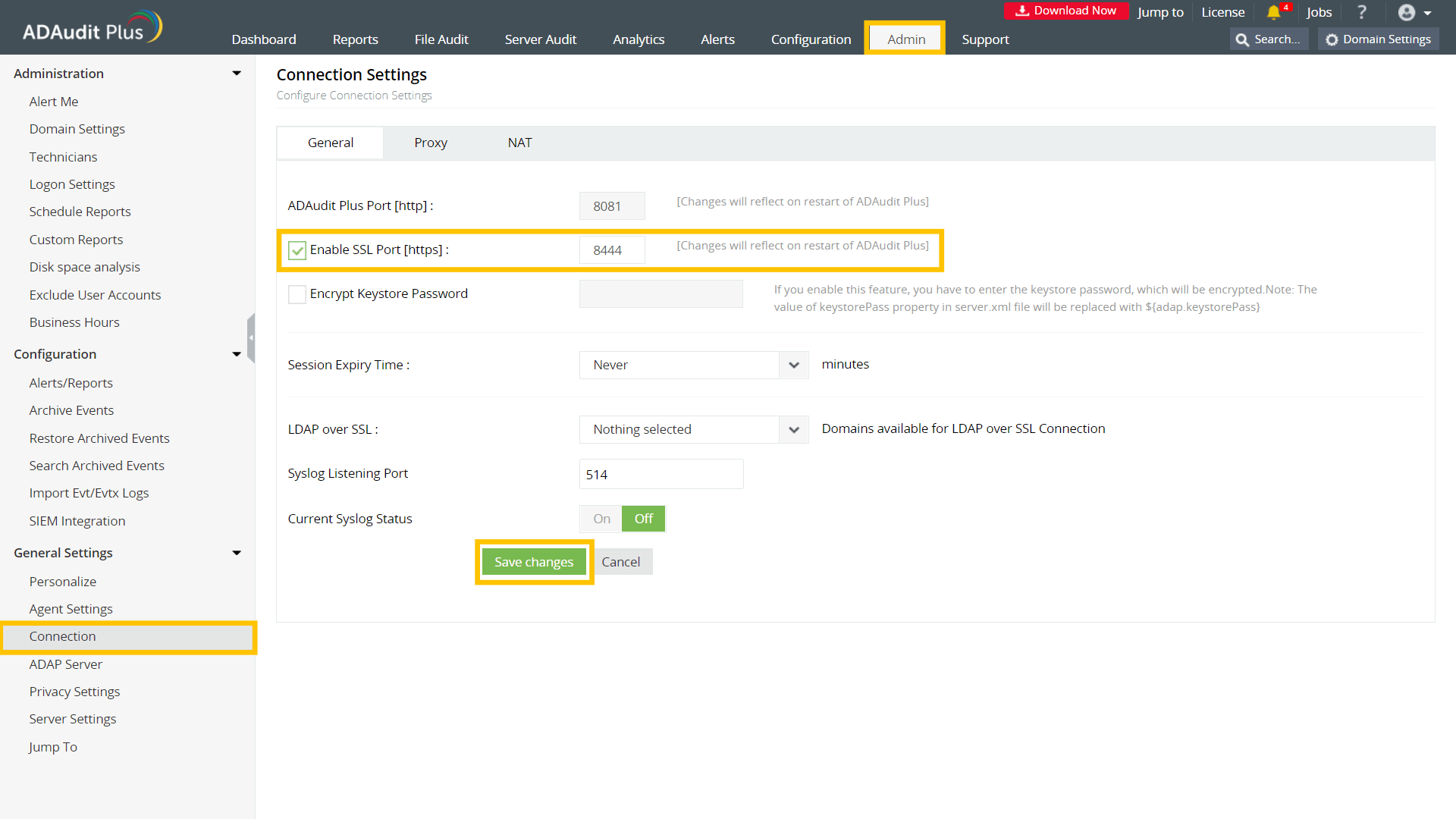
Task: Open the Server Audit menu
Action: (540, 39)
